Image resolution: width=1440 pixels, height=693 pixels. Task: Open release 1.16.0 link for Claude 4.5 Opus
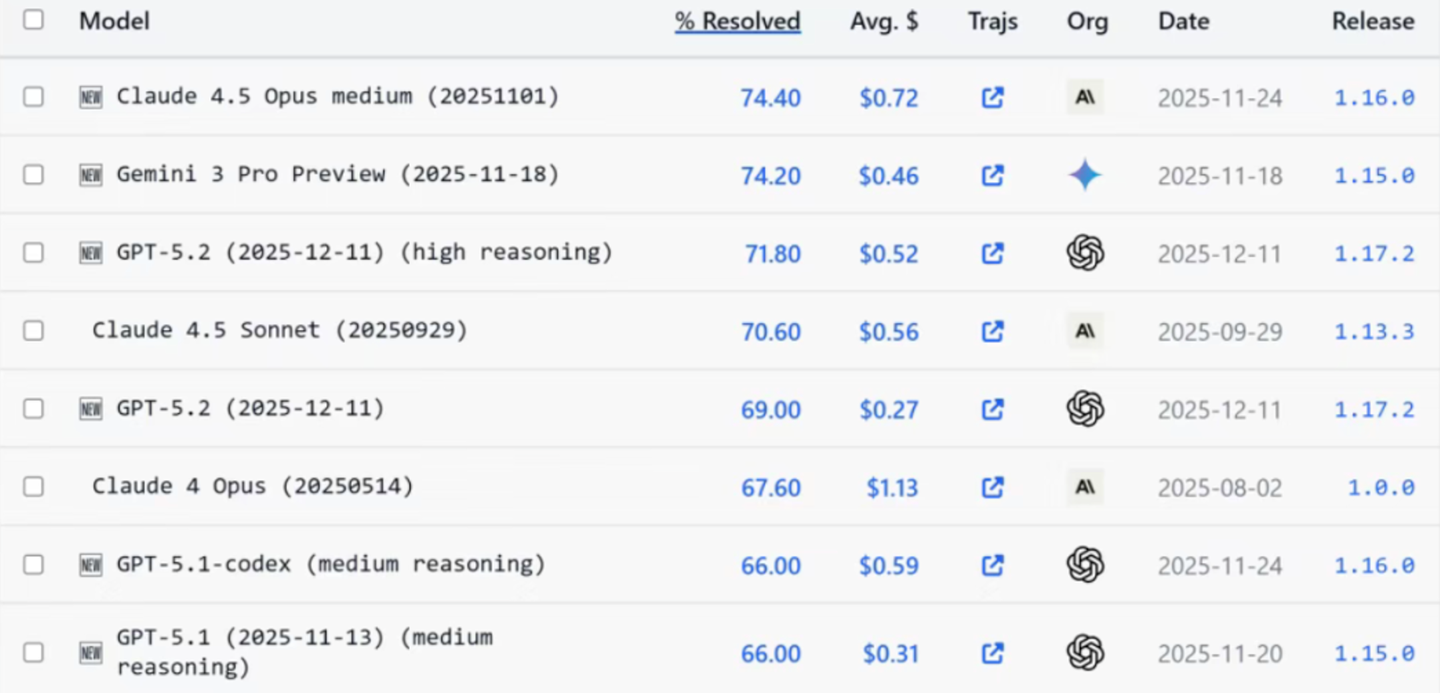(x=1374, y=98)
